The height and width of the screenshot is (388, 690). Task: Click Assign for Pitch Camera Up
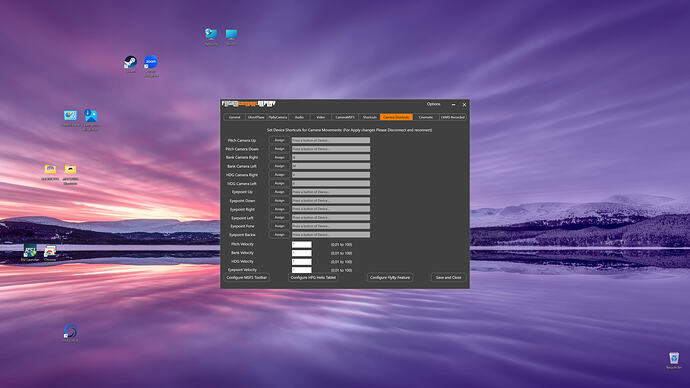tap(279, 140)
